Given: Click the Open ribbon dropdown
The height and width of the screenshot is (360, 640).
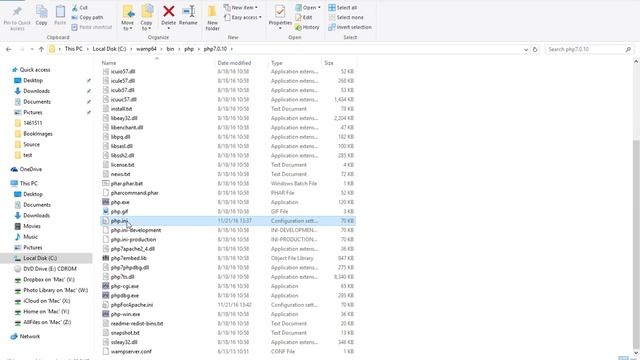Looking at the screenshot, I should pyautogui.click(x=308, y=8).
